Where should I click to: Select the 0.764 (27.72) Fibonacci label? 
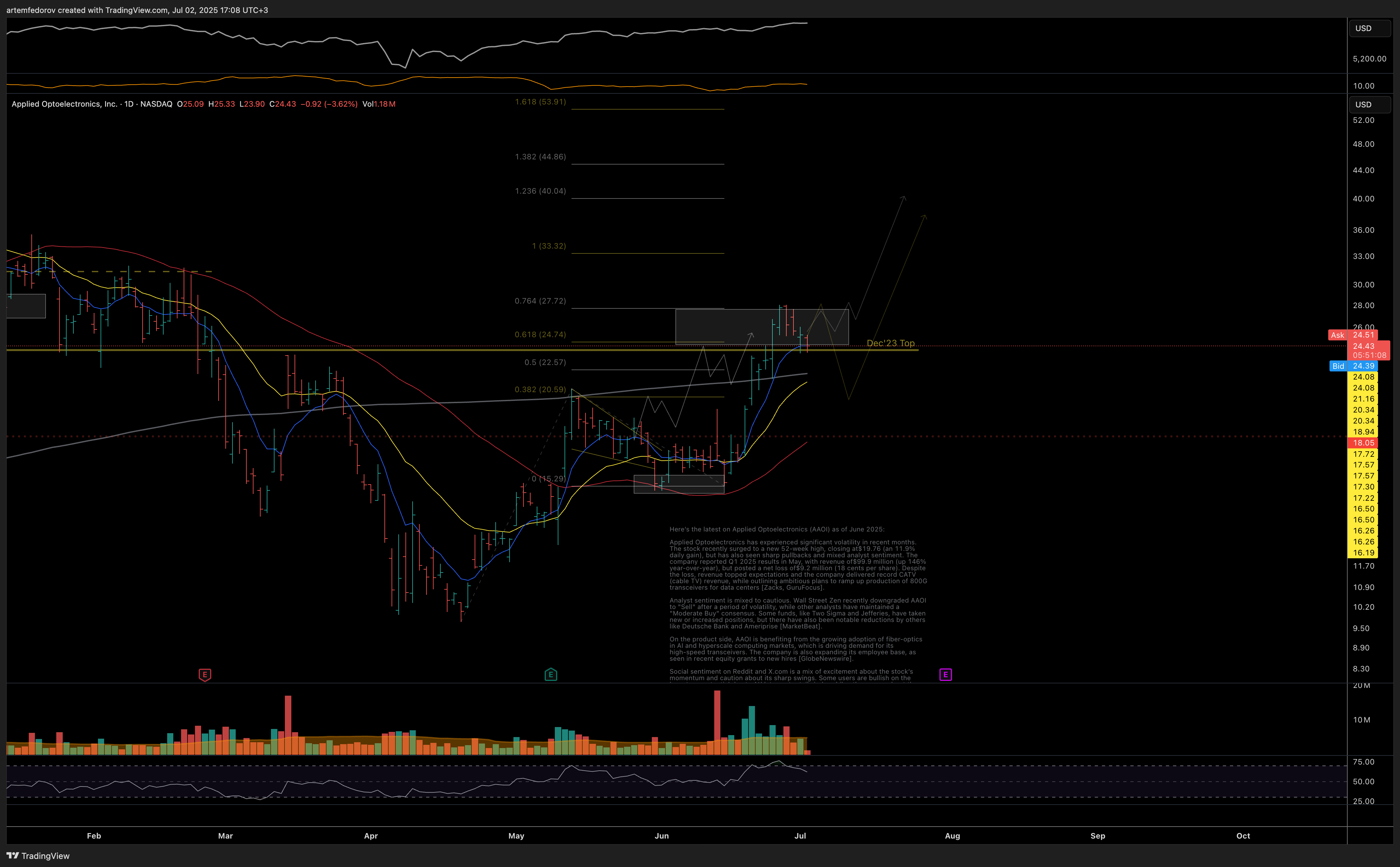(x=540, y=301)
